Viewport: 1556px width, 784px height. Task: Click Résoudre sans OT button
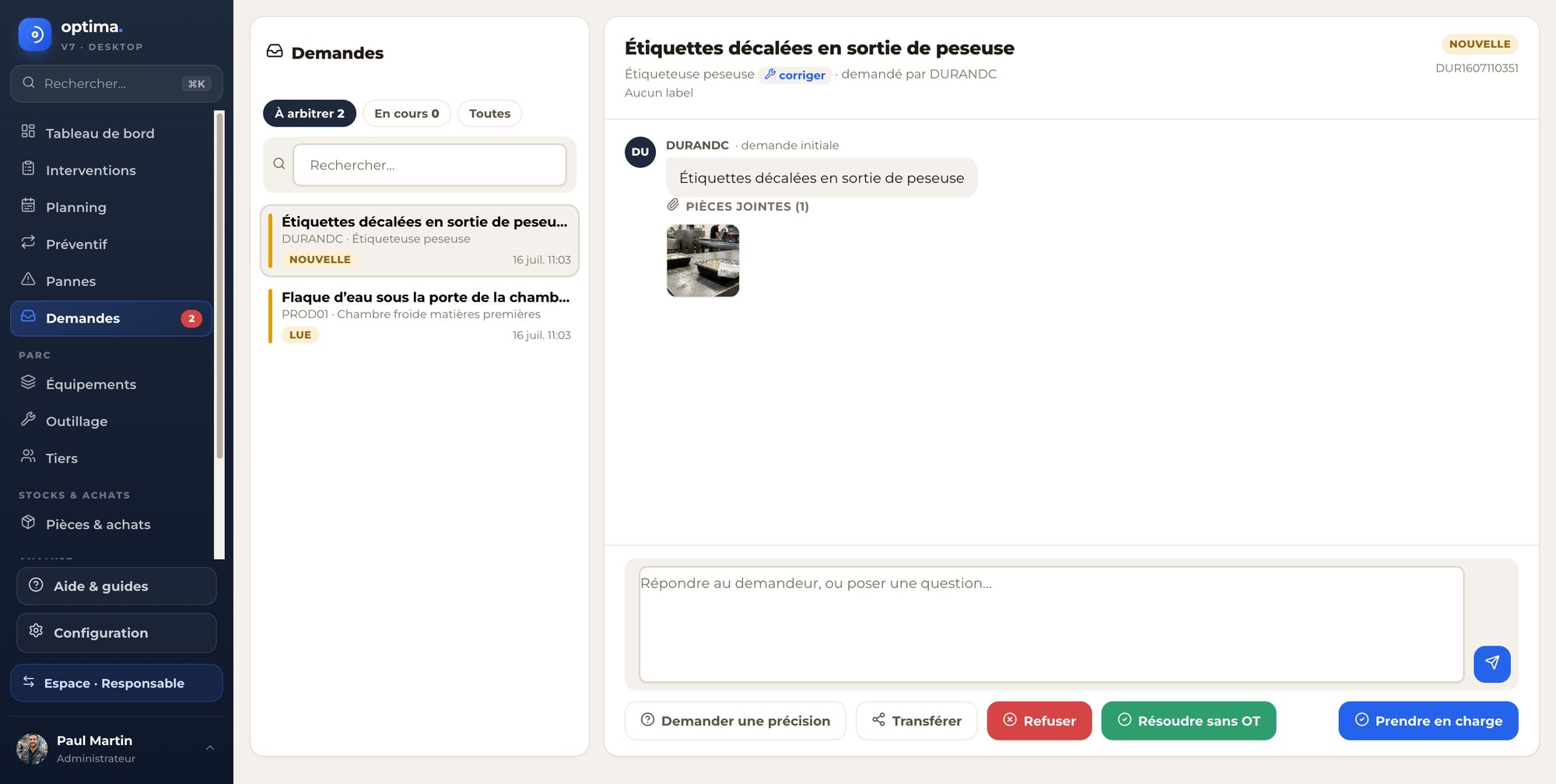(1189, 721)
